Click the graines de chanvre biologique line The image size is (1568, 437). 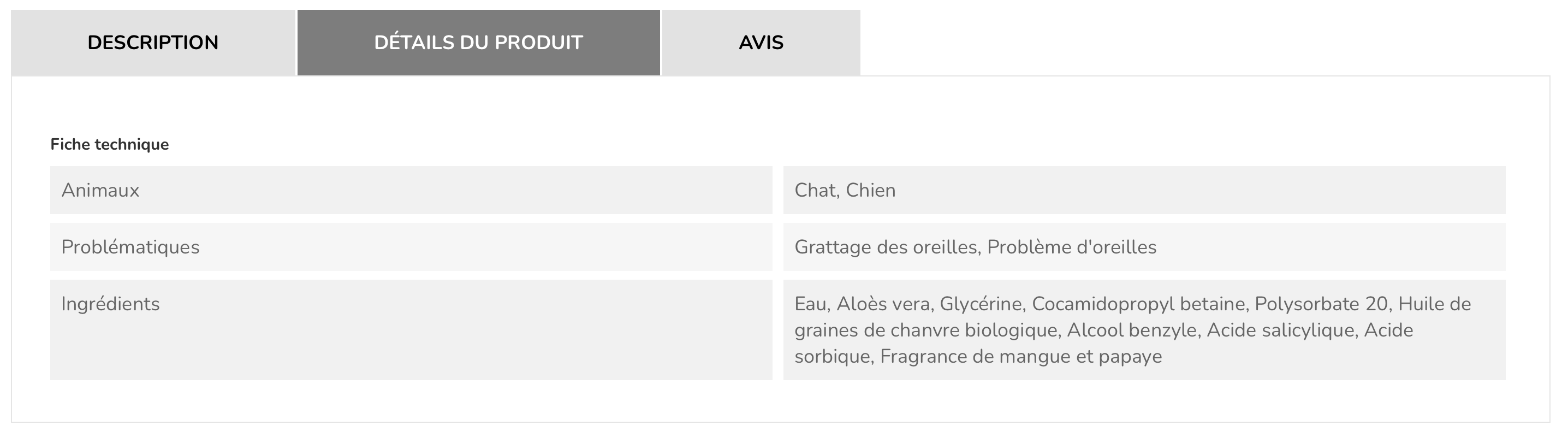tap(1103, 330)
